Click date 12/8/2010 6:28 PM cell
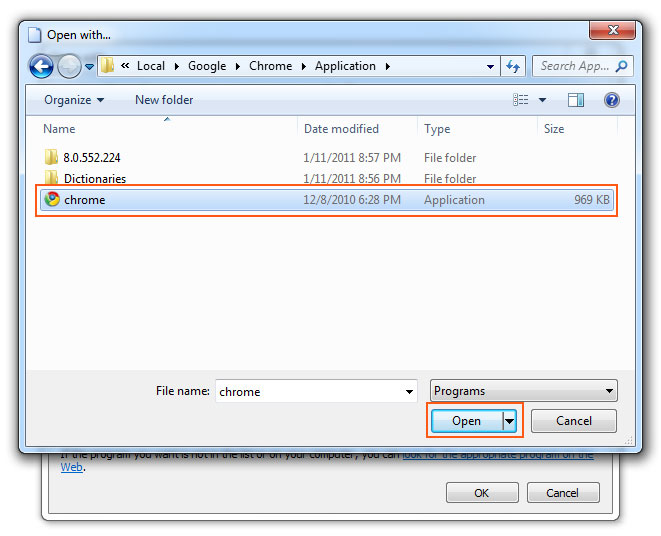The image size is (661, 536). pos(352,200)
